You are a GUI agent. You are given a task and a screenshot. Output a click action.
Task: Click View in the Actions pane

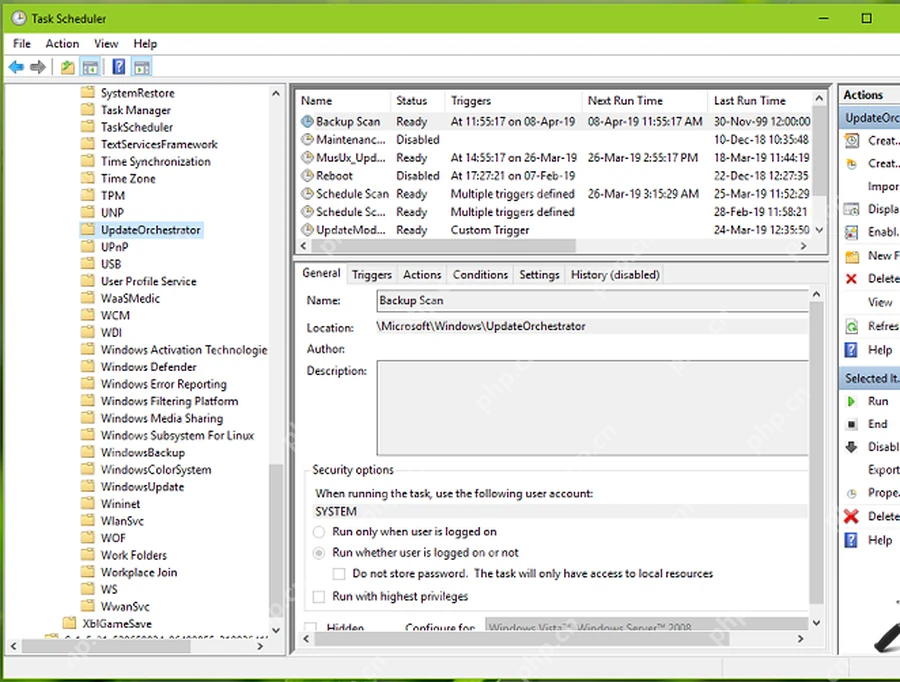click(x=880, y=302)
